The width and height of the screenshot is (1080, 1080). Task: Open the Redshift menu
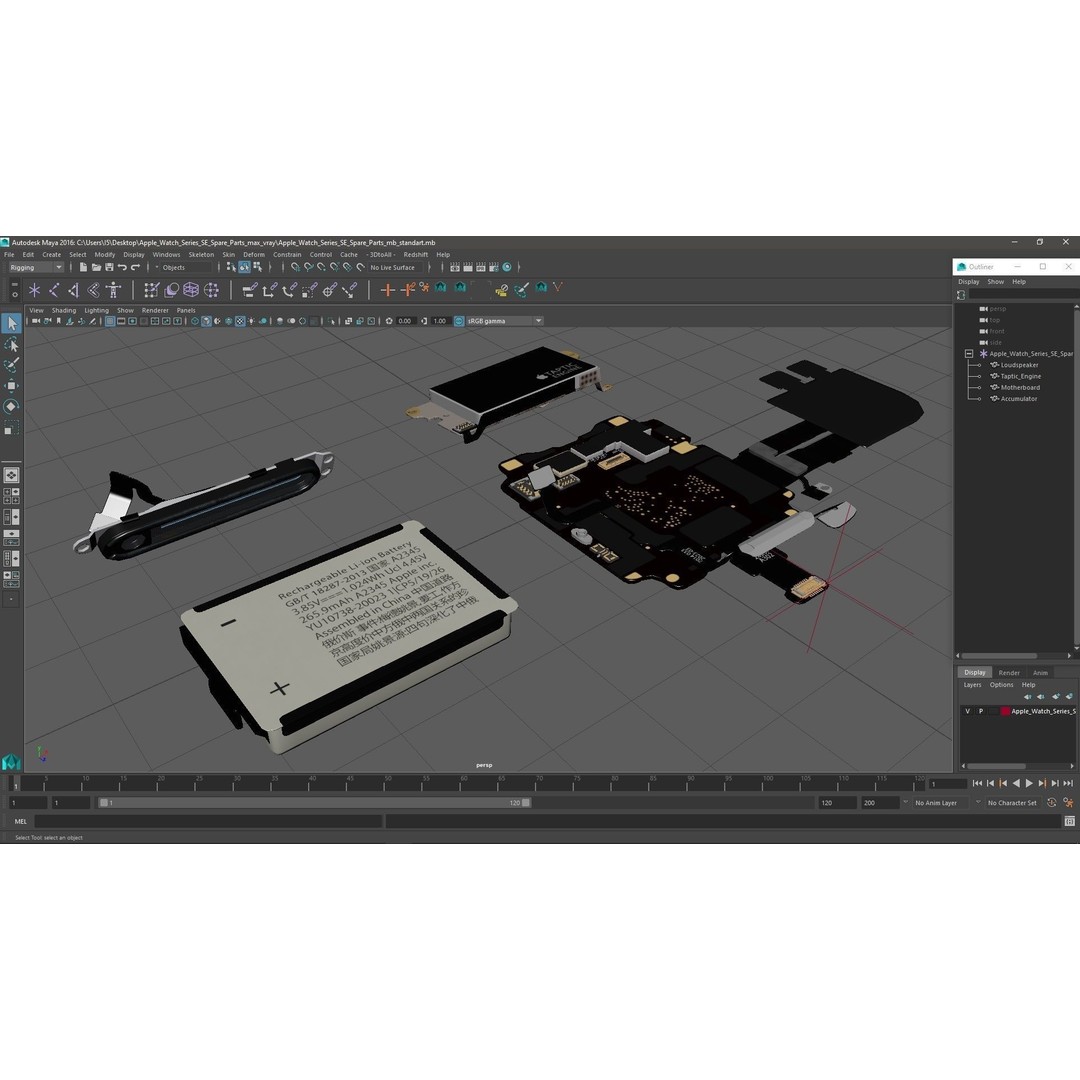click(x=415, y=254)
